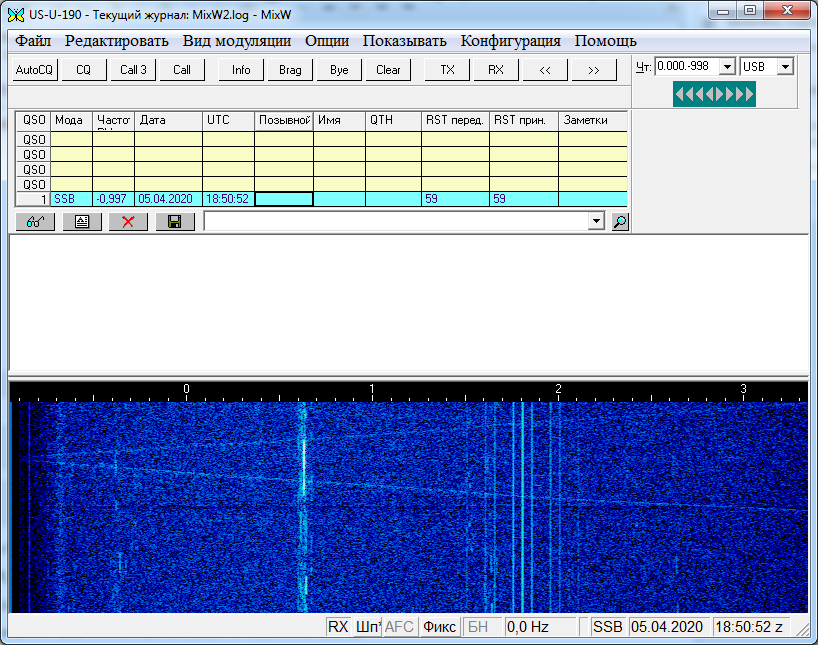818x645 pixels.
Task: Click the 05.04.2020 date cell in row 1
Action: [x=169, y=199]
